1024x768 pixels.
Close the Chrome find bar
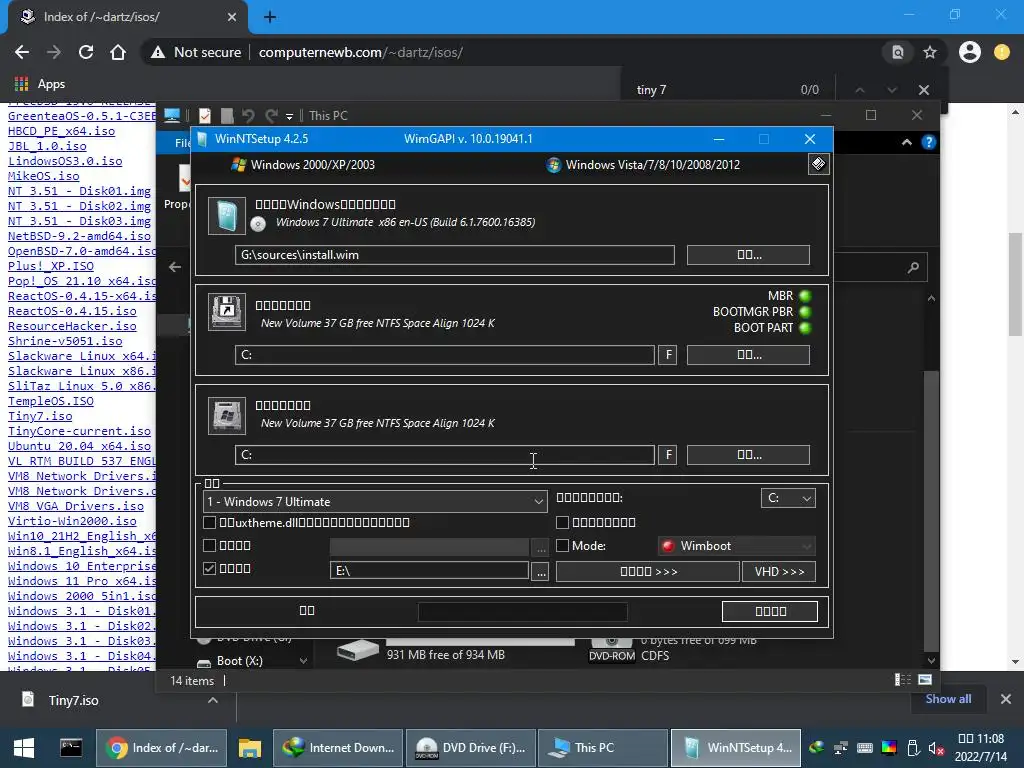click(923, 89)
